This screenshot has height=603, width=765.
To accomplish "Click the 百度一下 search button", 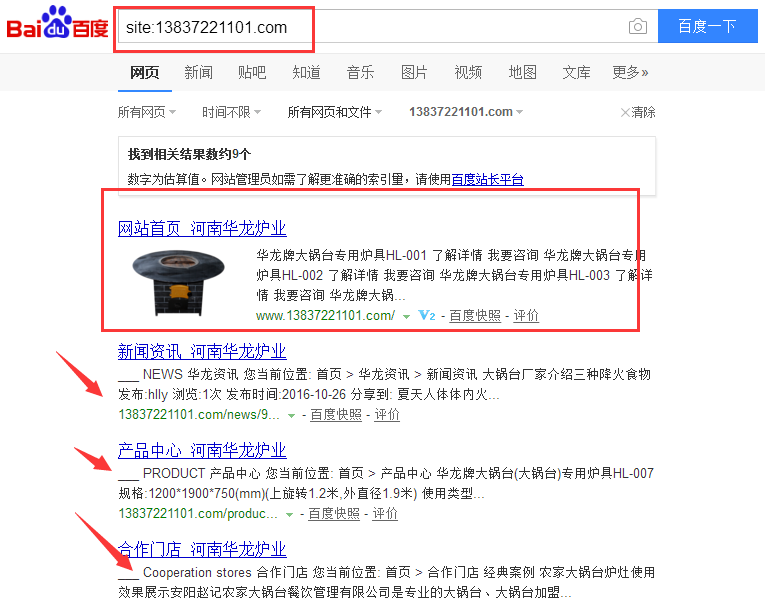I will pos(707,27).
